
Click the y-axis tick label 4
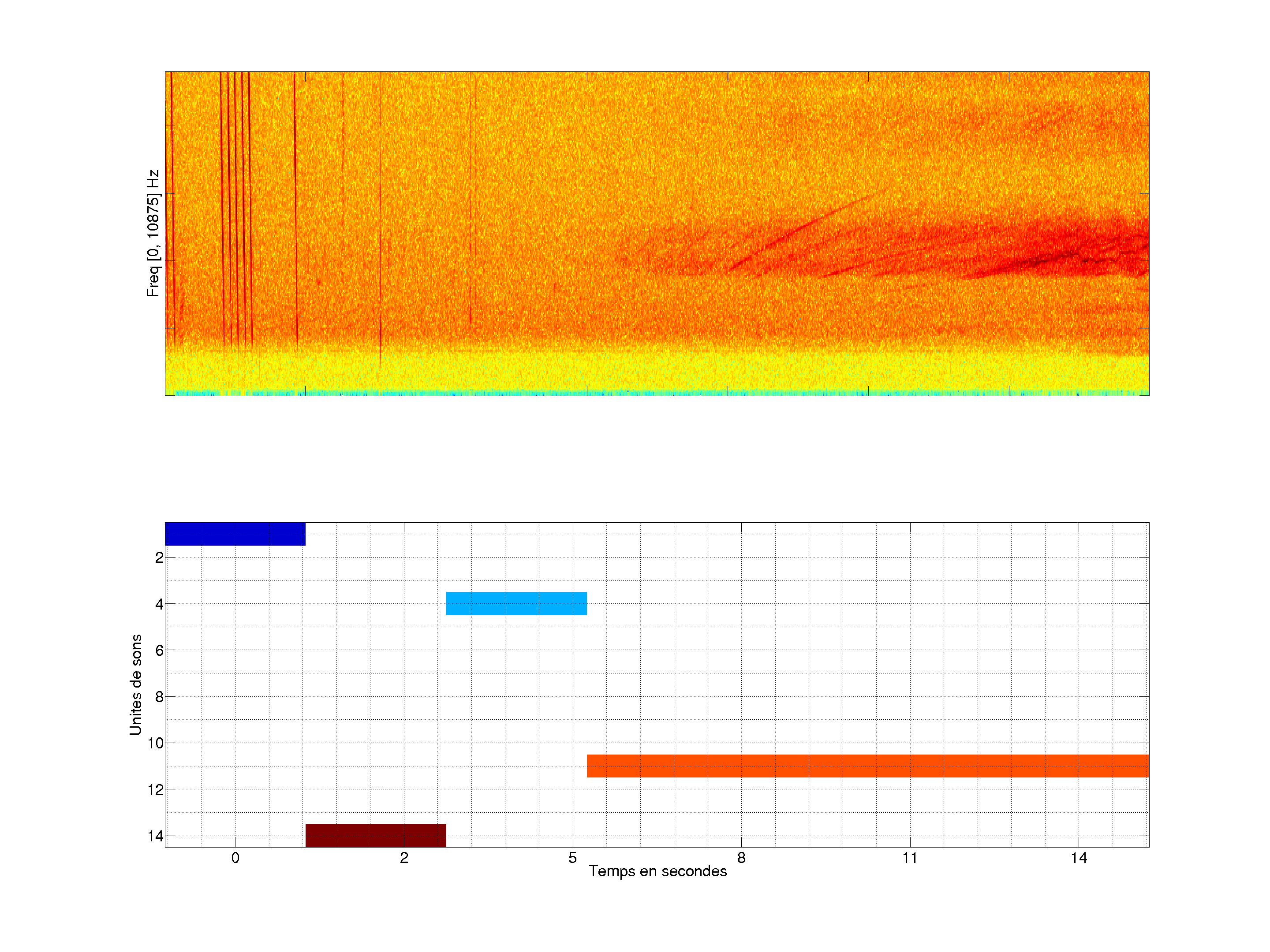[159, 604]
